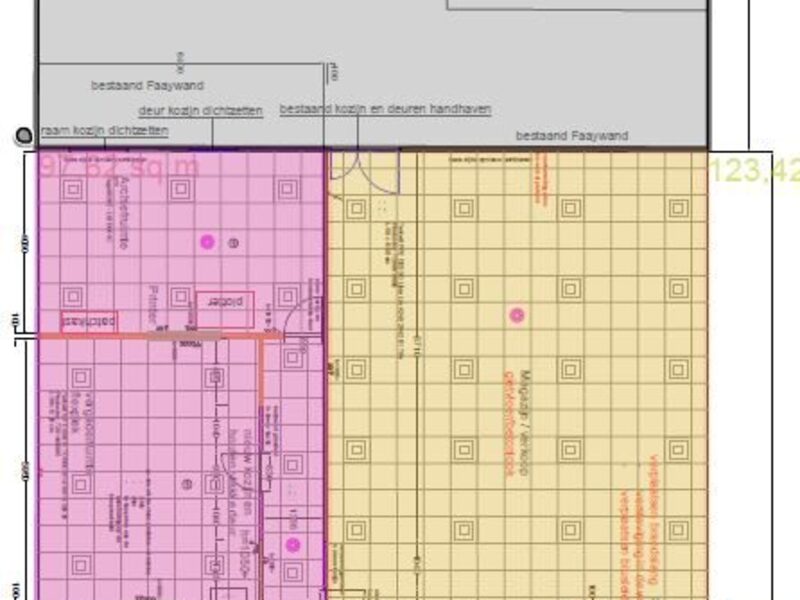Click the green '123,42' area measurement label
The image size is (800, 600).
[x=754, y=170]
